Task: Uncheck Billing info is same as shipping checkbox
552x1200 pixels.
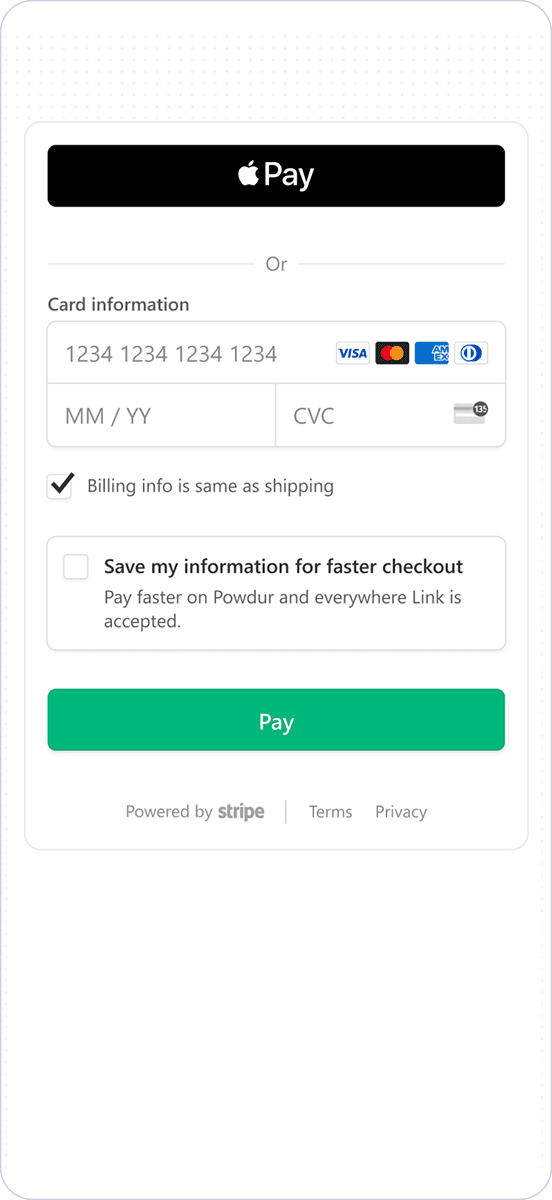Action: (x=60, y=486)
